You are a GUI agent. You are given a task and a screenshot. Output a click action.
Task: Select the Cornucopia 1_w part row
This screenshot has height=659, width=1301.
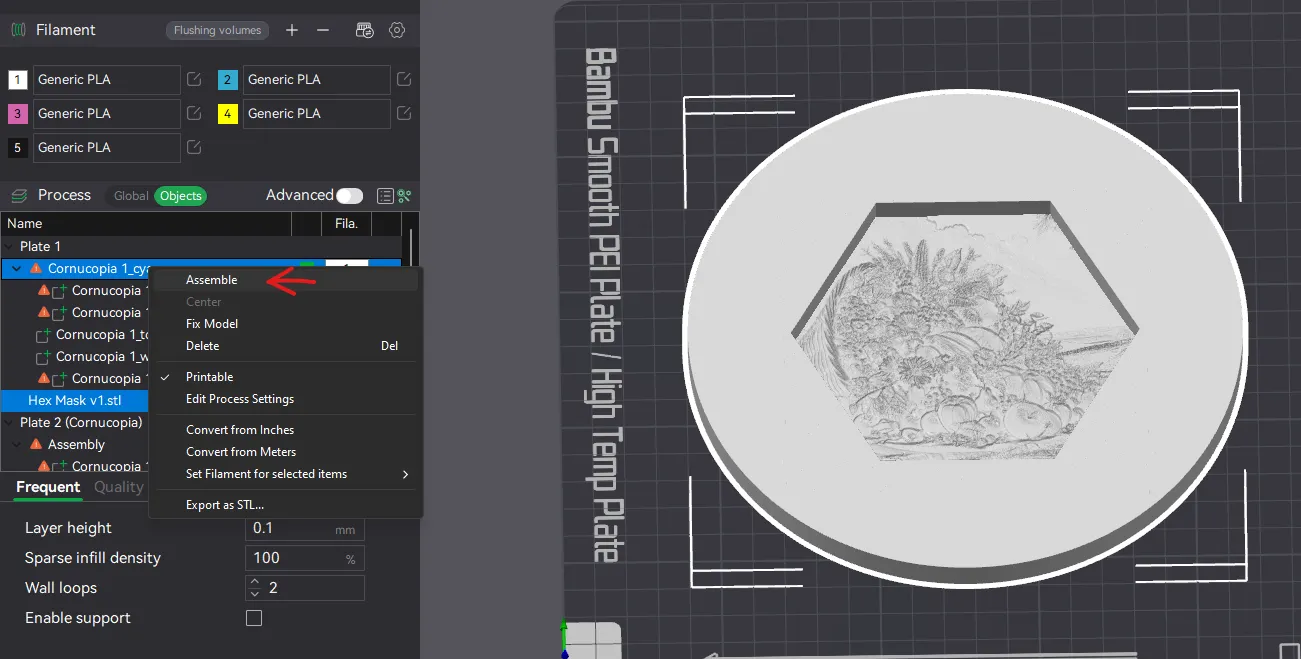(x=76, y=356)
